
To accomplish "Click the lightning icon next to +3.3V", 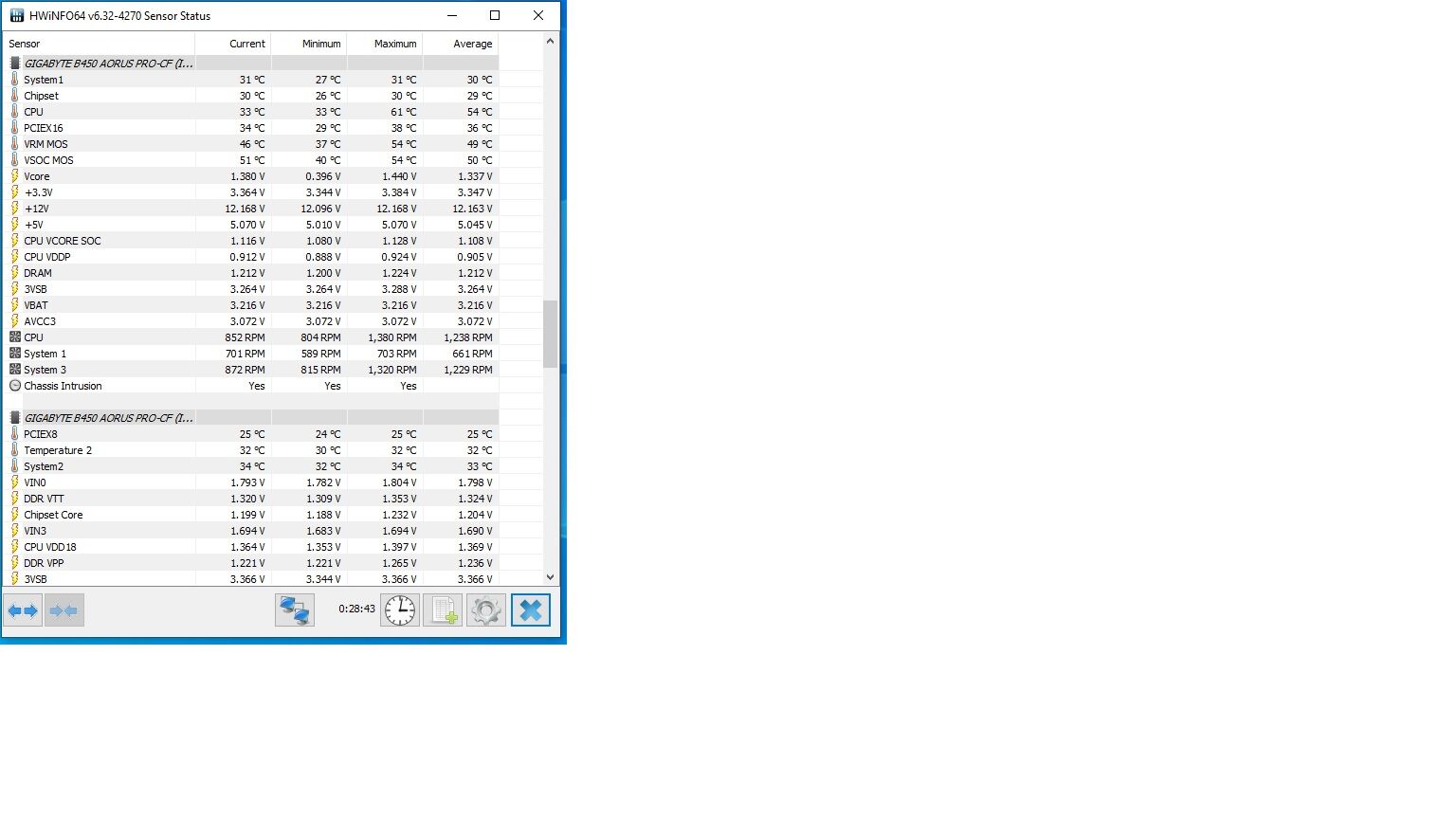I will pos(14,191).
